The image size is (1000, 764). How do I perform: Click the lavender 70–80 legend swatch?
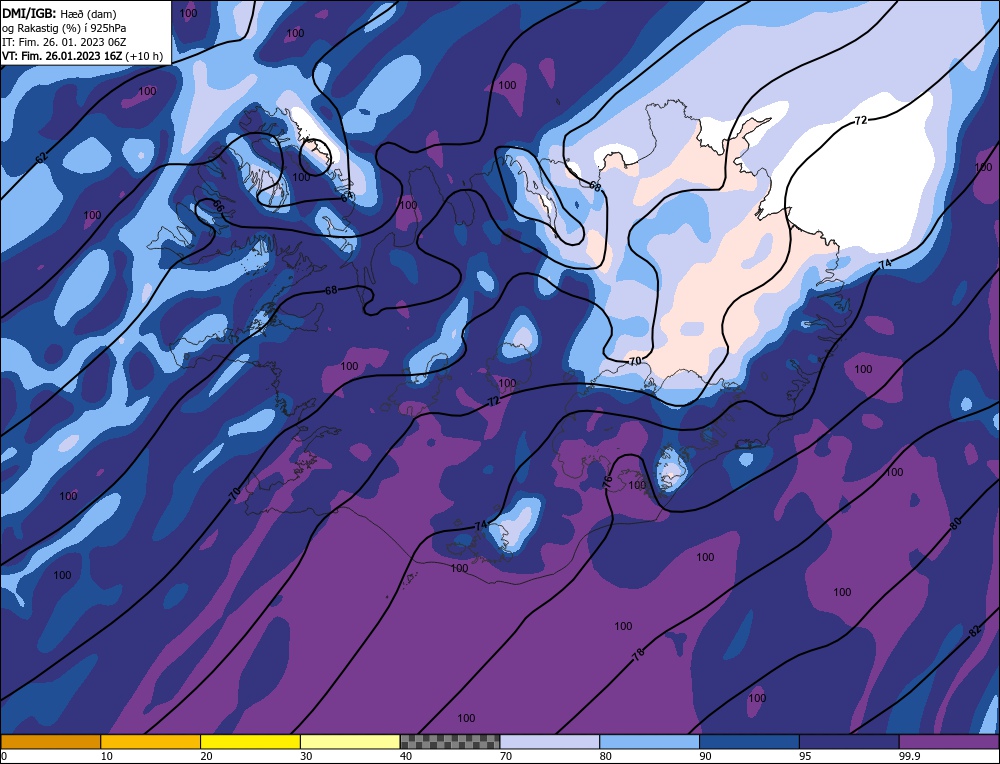550,742
